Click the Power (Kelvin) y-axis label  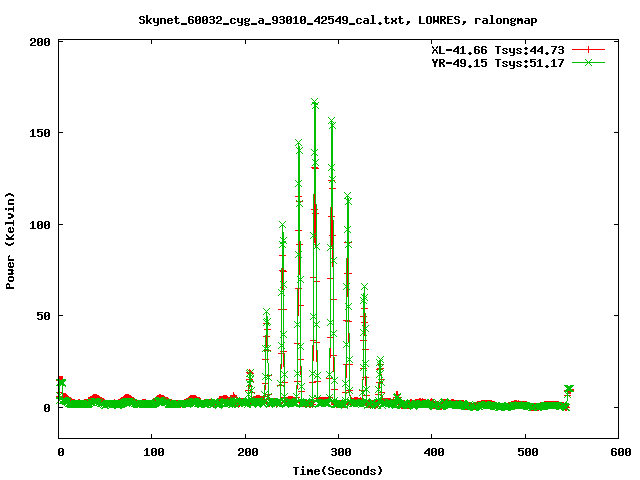pos(10,241)
